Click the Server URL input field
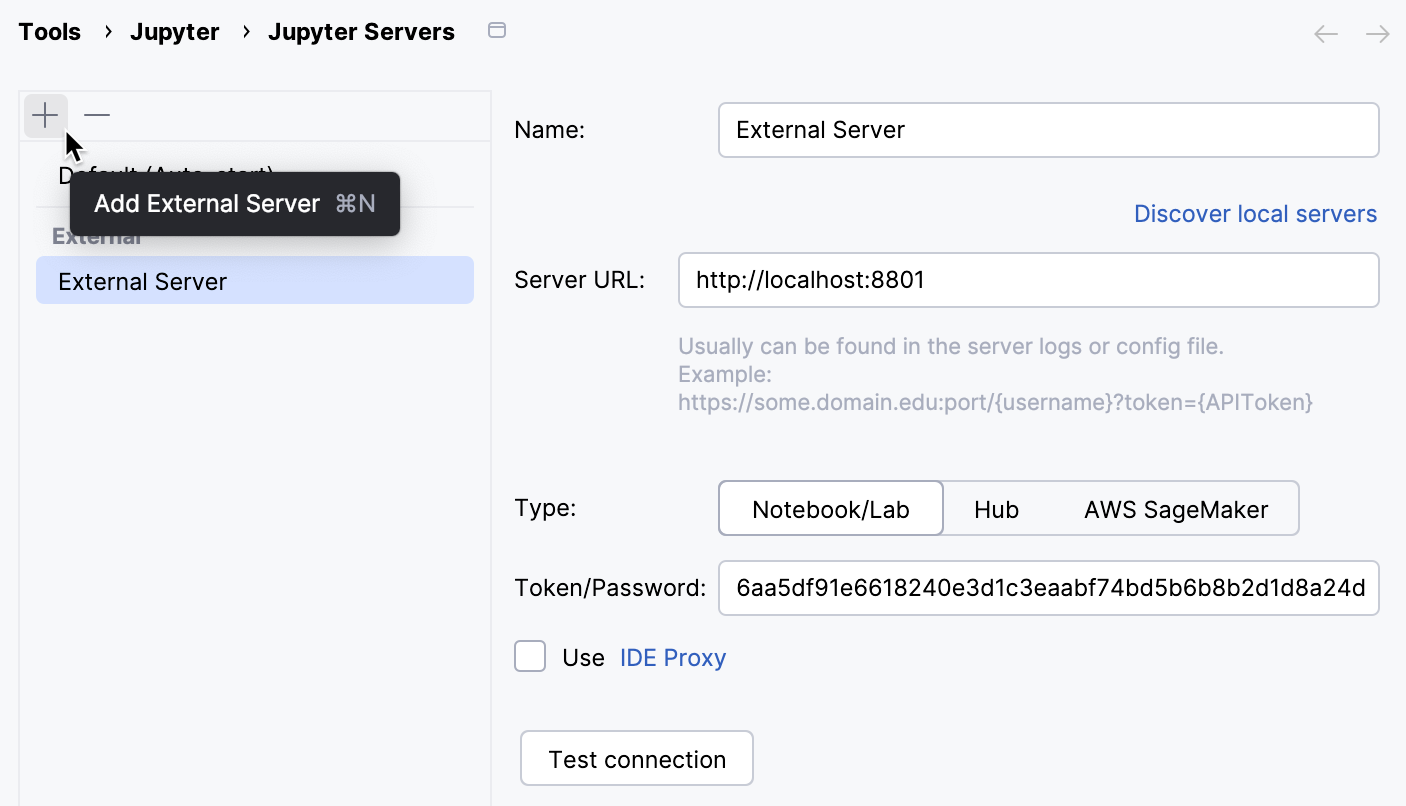 tap(1028, 280)
